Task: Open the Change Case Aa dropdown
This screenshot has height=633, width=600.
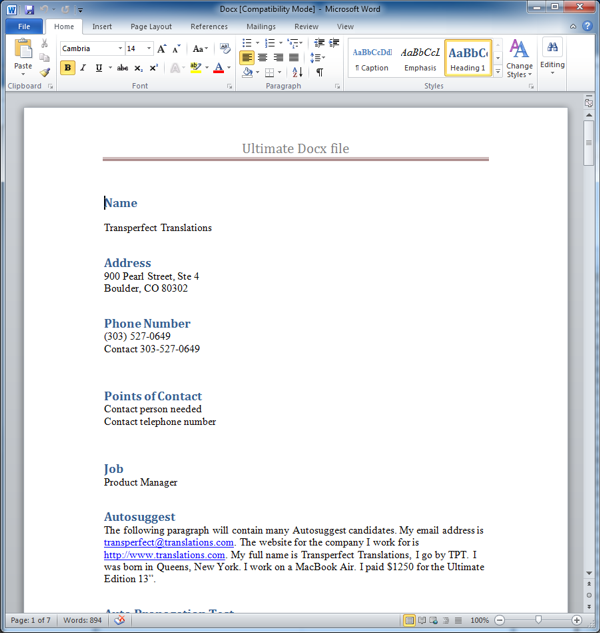Action: tap(200, 49)
